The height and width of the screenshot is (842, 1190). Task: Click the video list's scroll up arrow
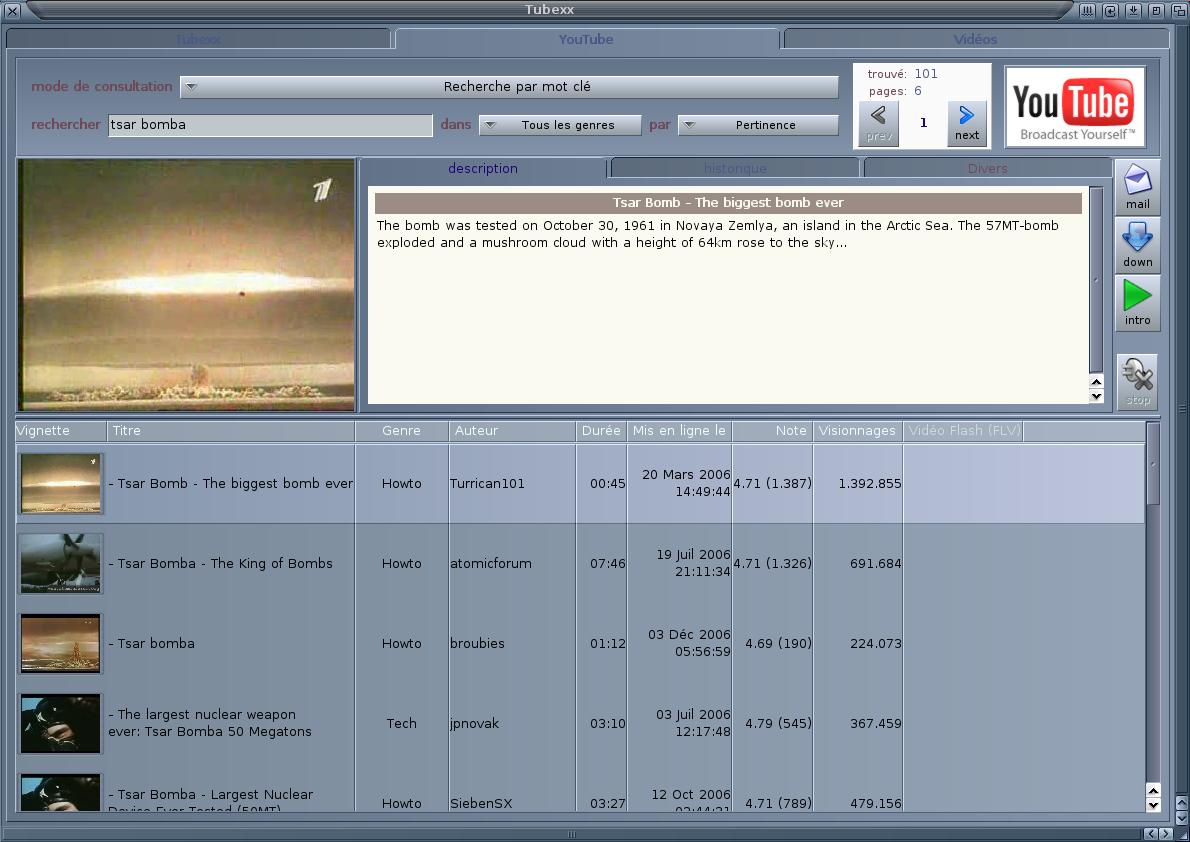tap(1153, 791)
